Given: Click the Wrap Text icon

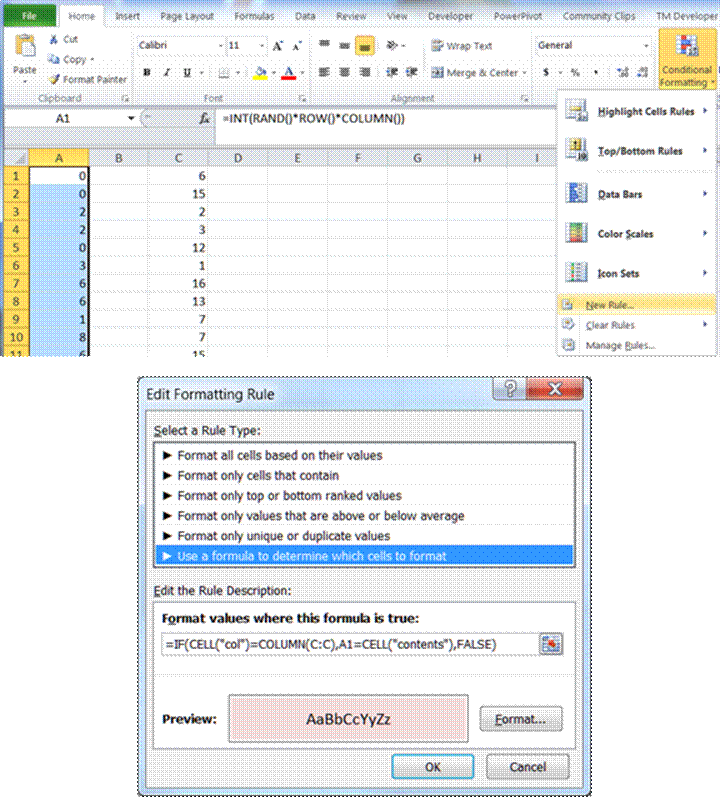Looking at the screenshot, I should coord(437,46).
